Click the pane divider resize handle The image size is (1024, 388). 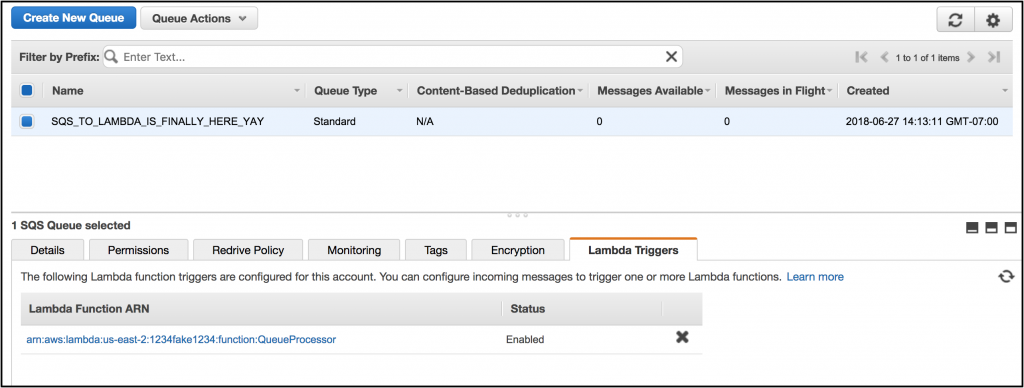pos(517,215)
